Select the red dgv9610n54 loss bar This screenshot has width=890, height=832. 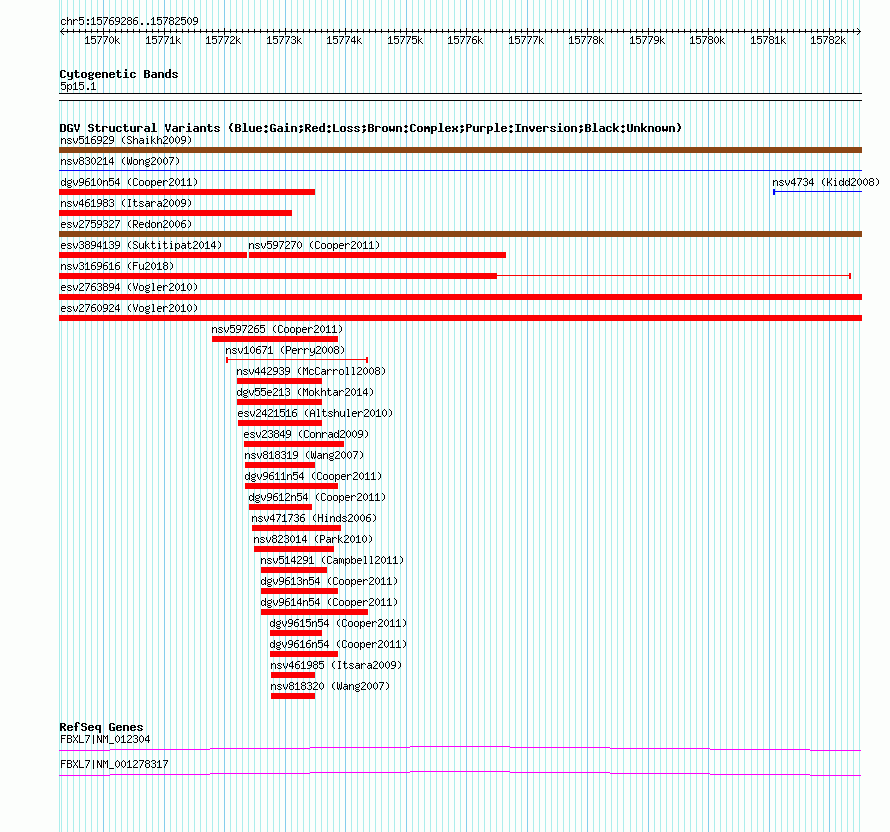click(187, 192)
